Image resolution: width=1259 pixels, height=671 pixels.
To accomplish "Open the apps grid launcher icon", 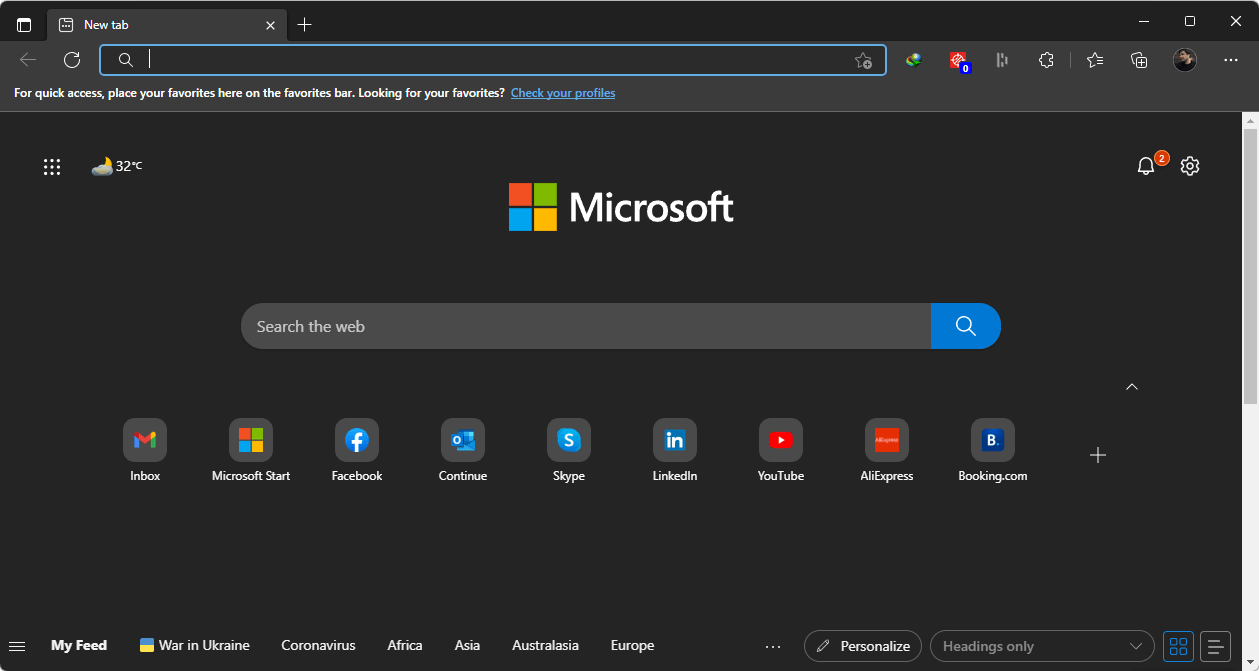I will coord(52,167).
